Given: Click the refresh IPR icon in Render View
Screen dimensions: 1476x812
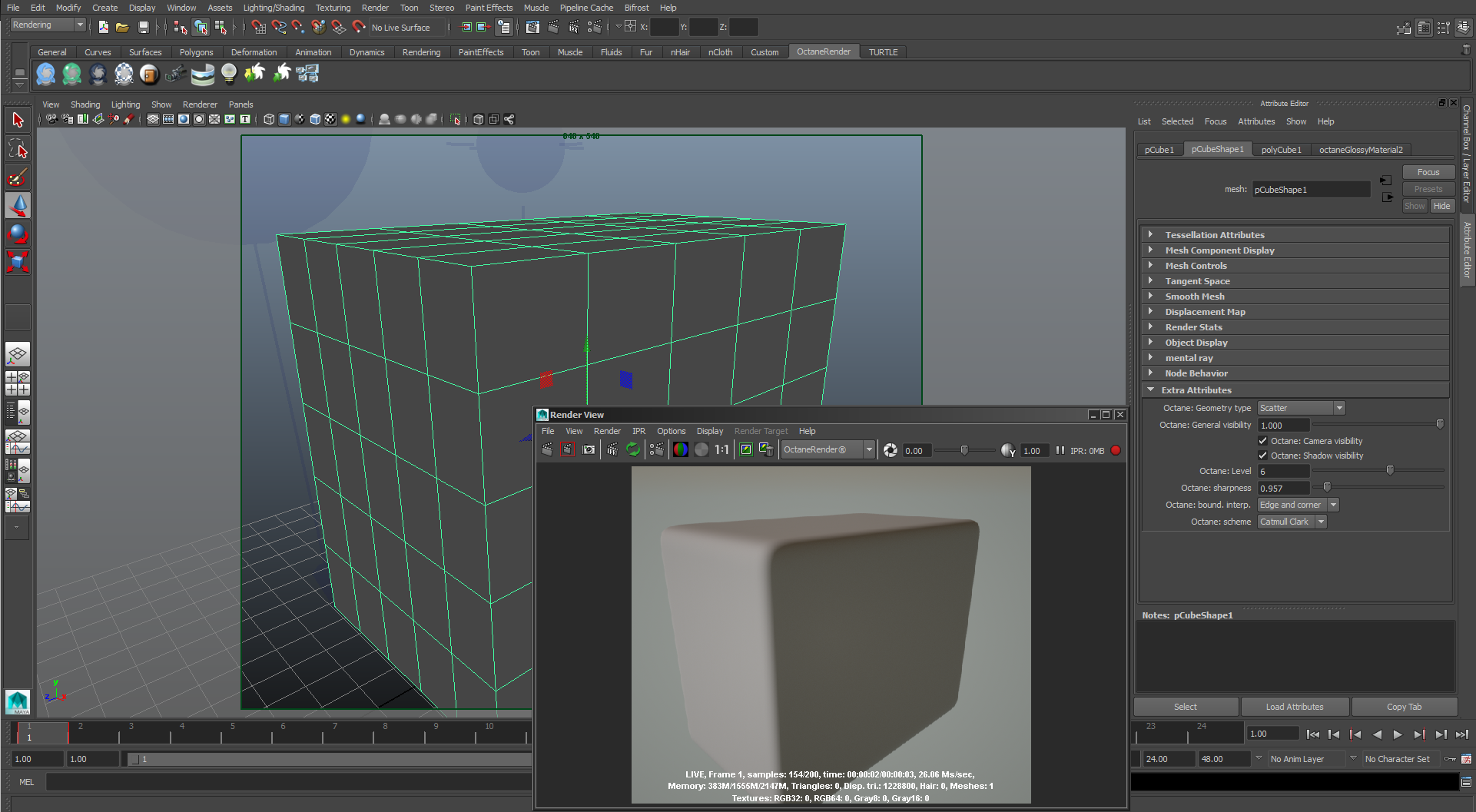Looking at the screenshot, I should [633, 450].
